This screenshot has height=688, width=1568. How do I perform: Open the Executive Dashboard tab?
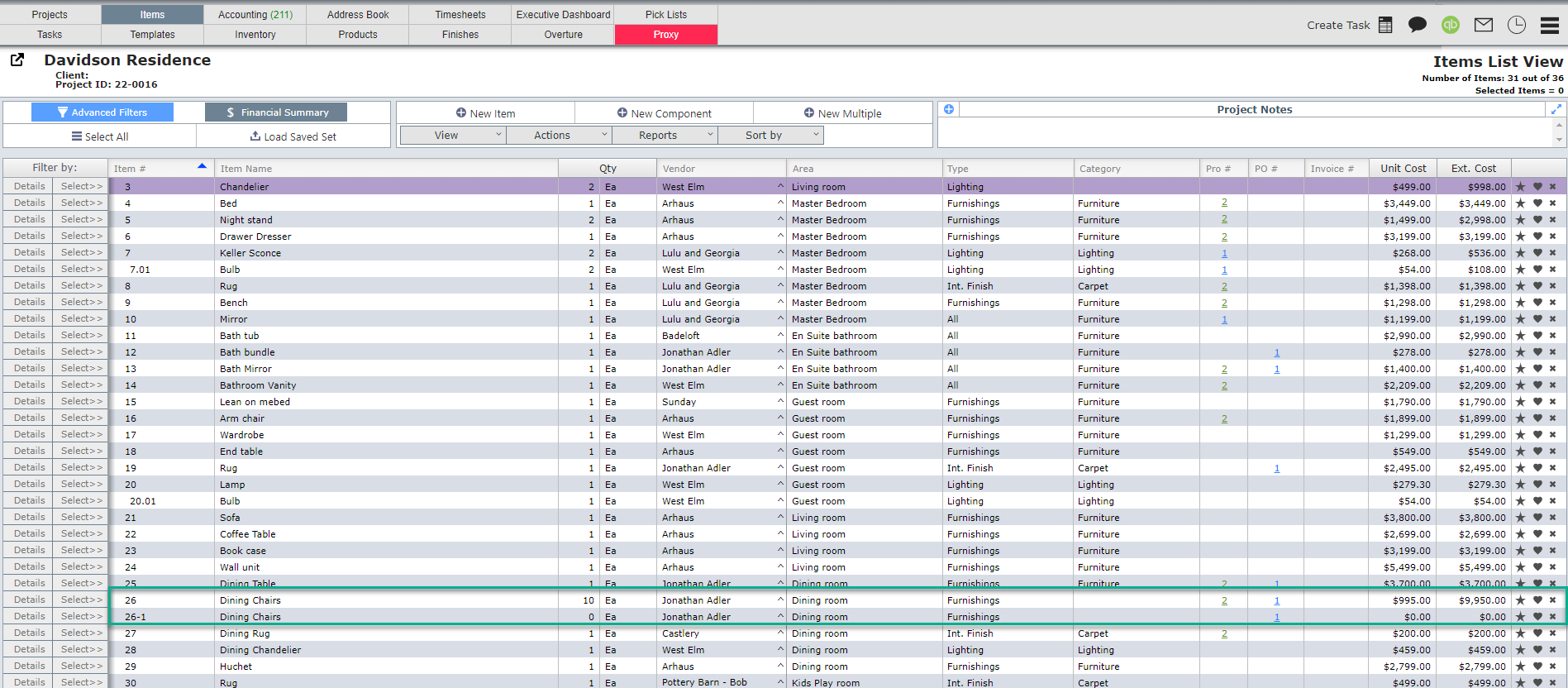coord(563,14)
